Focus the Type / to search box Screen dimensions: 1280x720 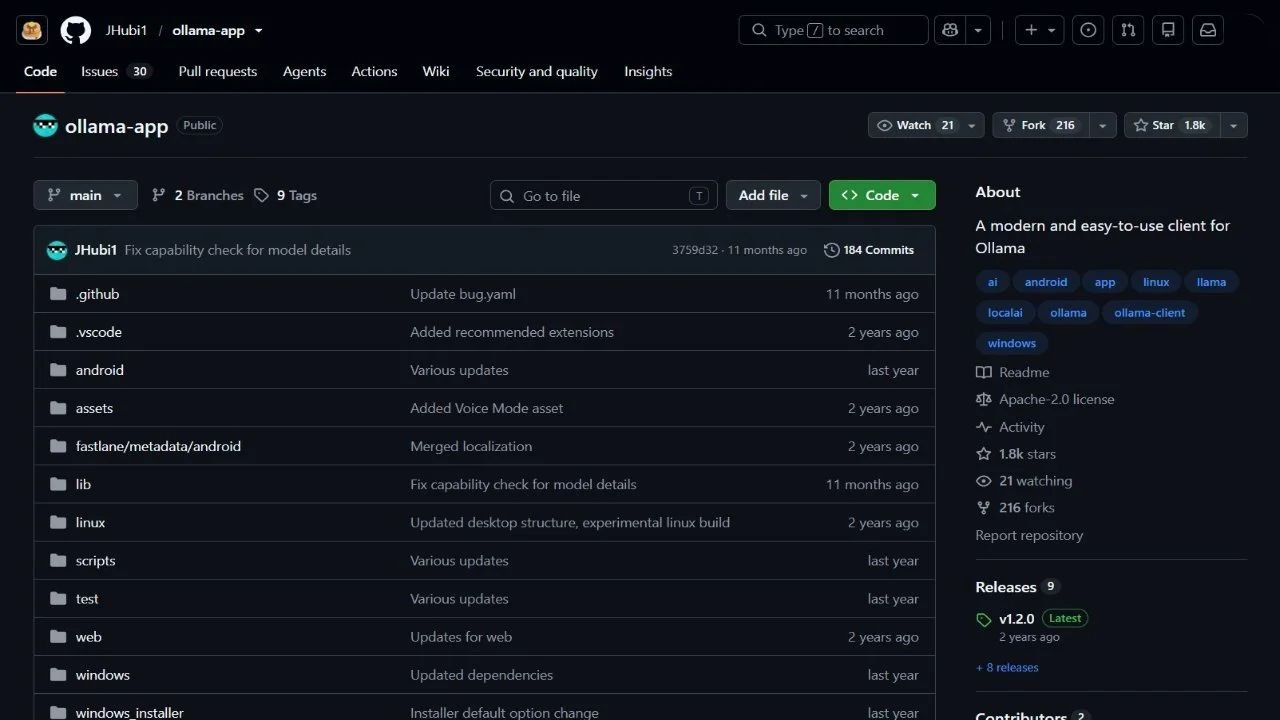pos(834,30)
